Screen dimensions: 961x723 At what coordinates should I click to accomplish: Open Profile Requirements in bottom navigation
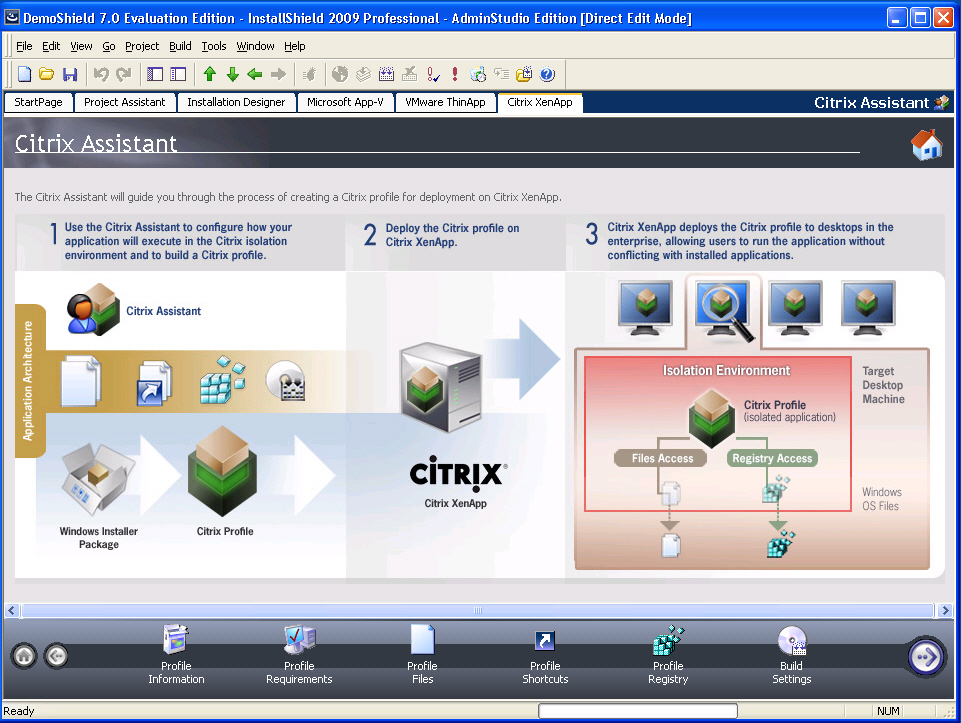coord(299,655)
